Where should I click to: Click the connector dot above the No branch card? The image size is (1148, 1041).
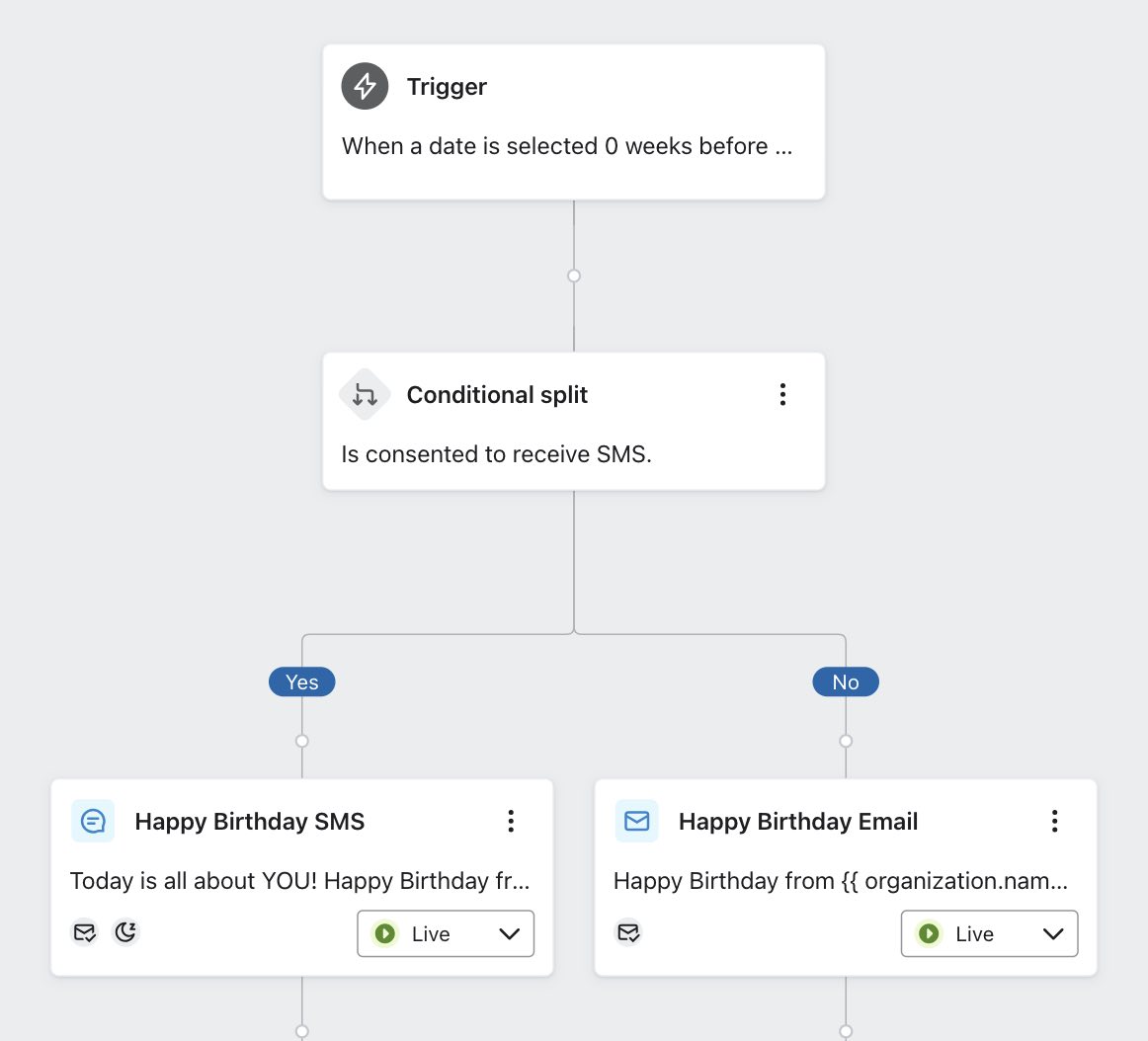[x=846, y=740]
